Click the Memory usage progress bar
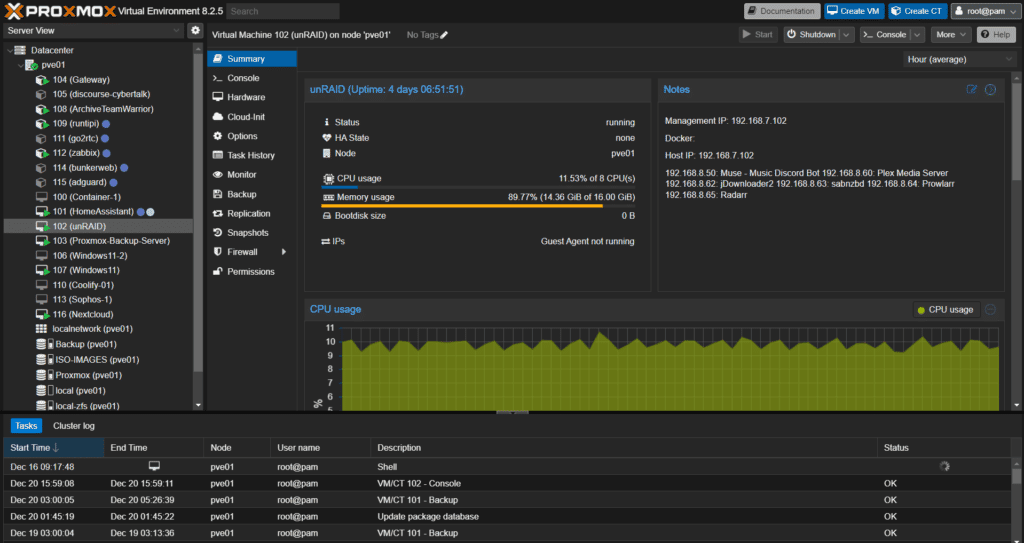Screen dimensions: 1024x543 [478, 206]
